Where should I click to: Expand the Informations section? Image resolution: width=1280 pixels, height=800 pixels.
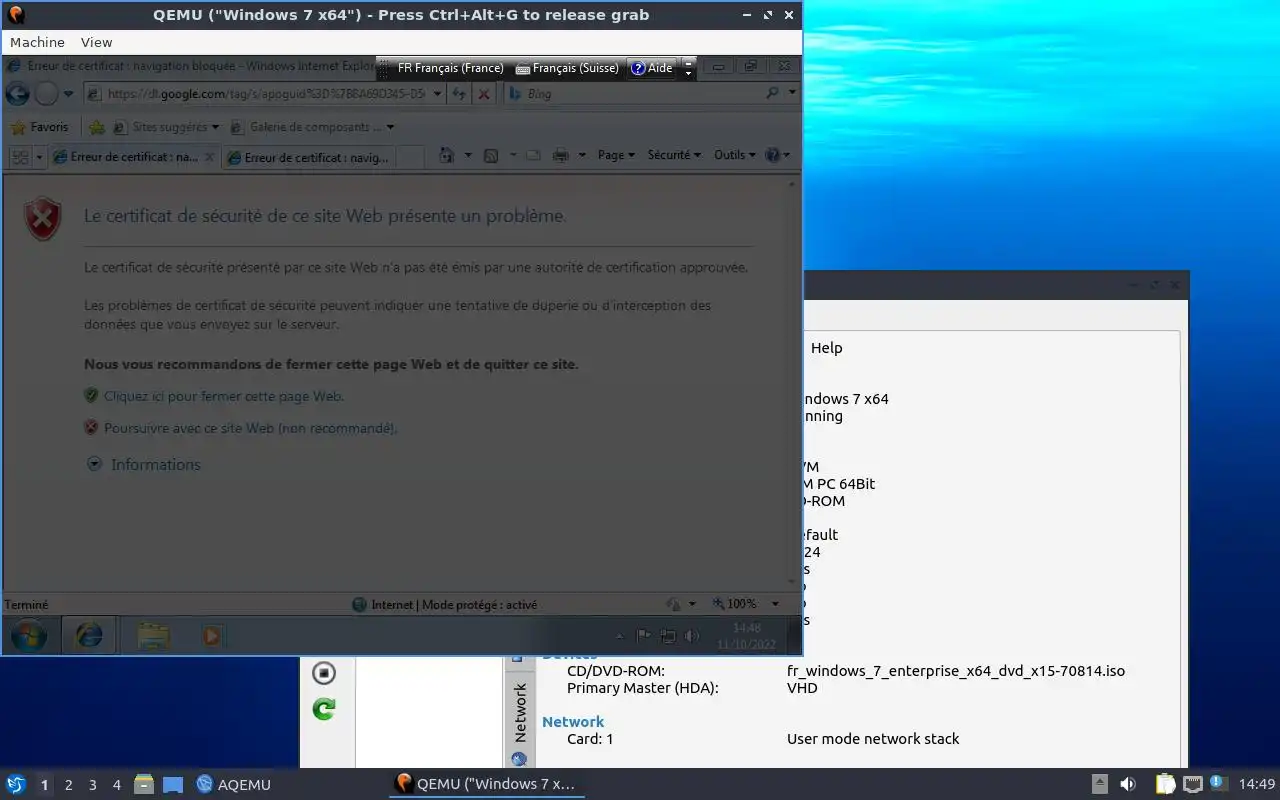(144, 464)
